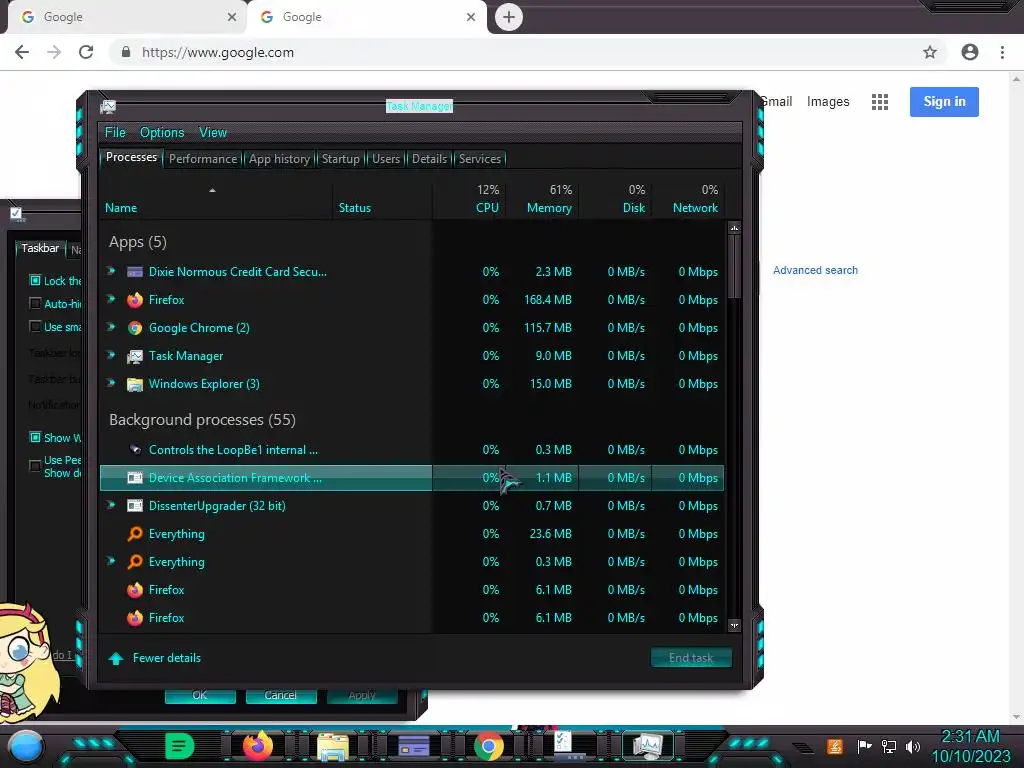Viewport: 1024px width, 768px height.
Task: Sort processes by the Memory column header
Action: tap(549, 208)
